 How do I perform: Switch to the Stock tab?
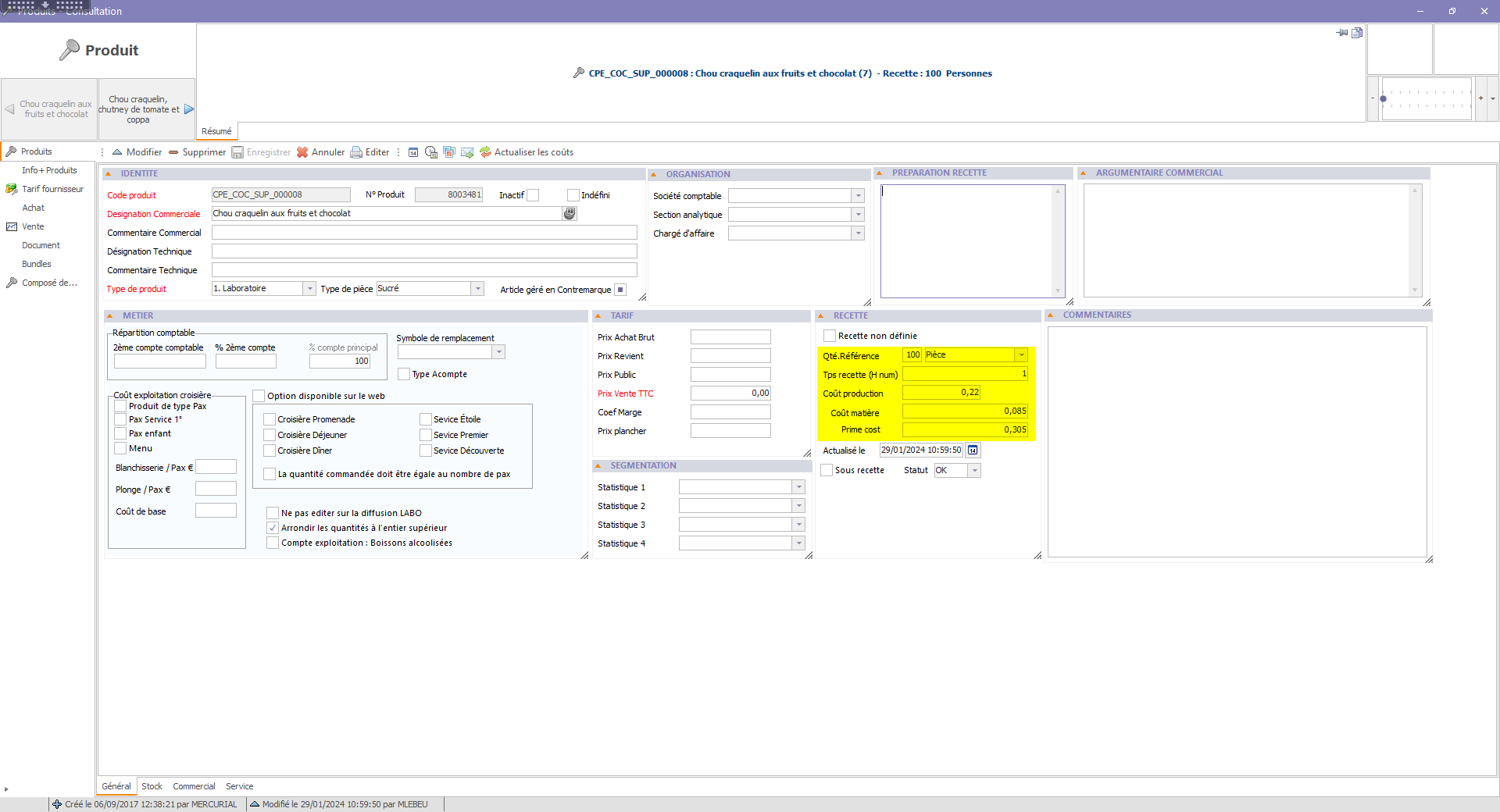point(152,786)
